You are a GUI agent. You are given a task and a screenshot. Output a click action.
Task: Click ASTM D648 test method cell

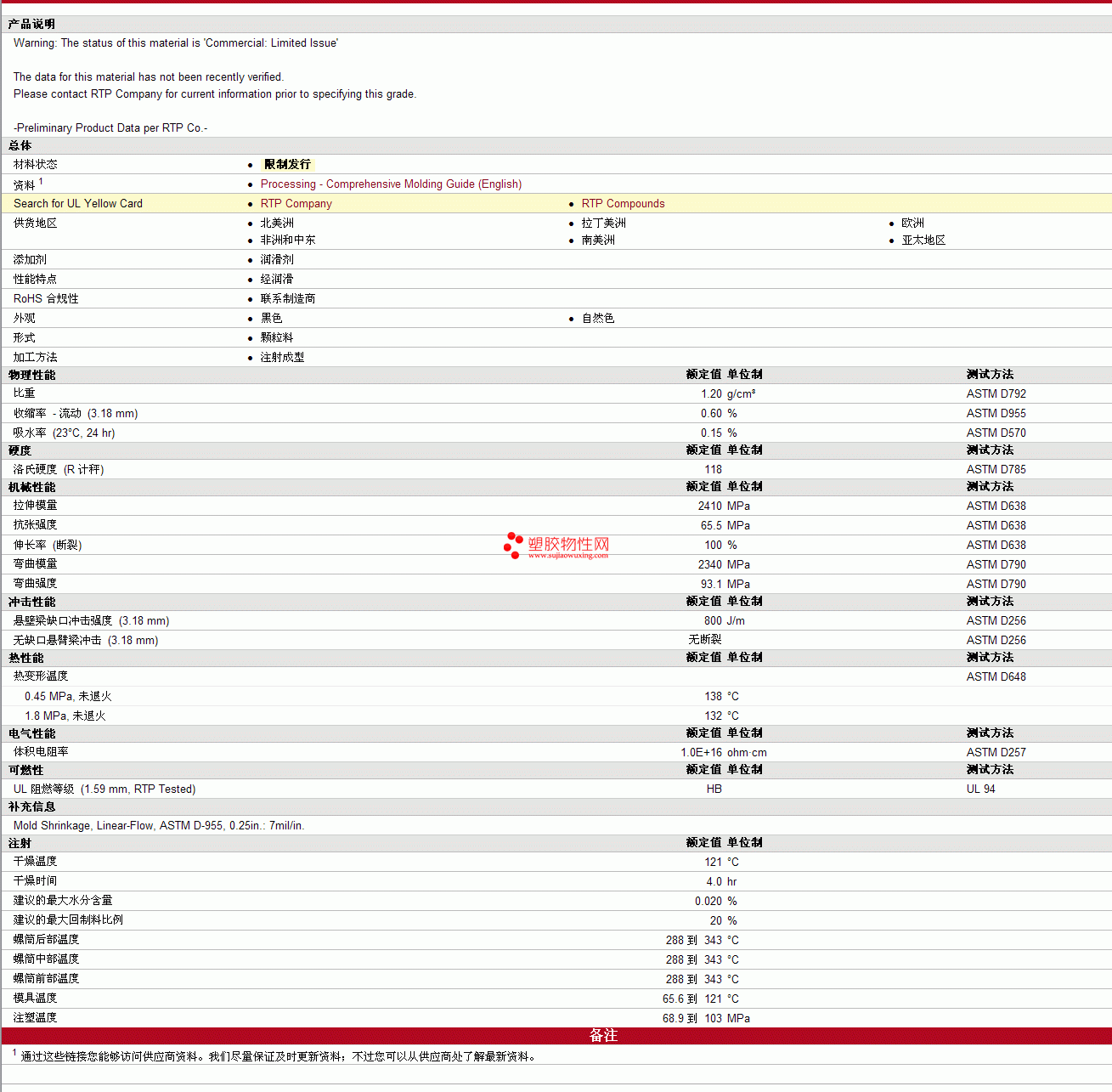[996, 677]
